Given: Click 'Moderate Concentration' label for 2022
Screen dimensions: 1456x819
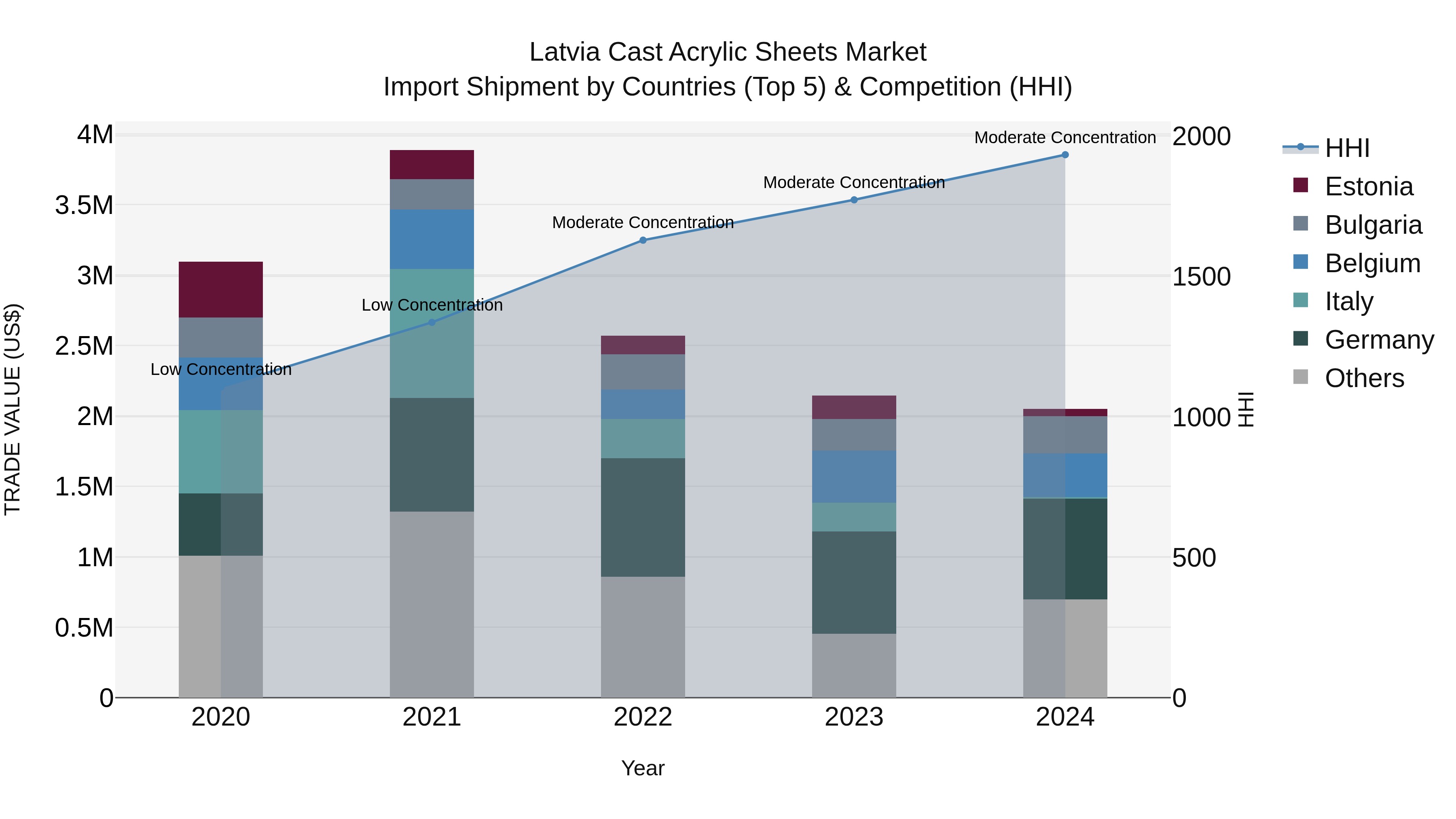Looking at the screenshot, I should click(x=643, y=222).
